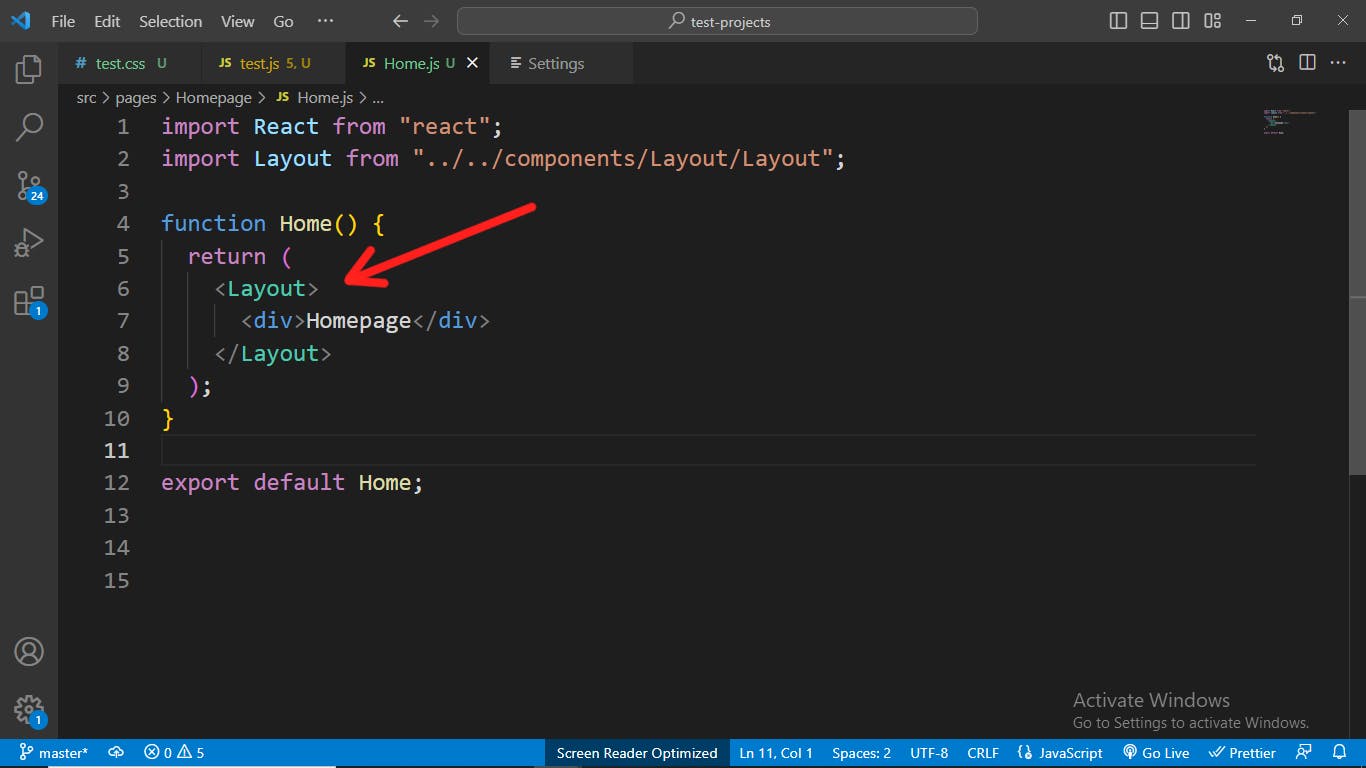Image resolution: width=1366 pixels, height=768 pixels.
Task: Open the File menu
Action: click(62, 21)
